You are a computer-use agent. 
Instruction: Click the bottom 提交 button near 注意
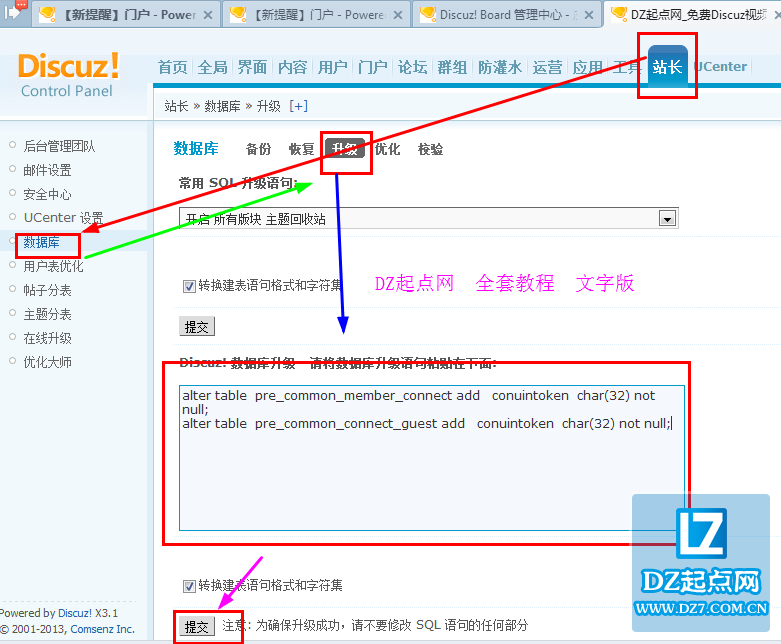(x=197, y=627)
